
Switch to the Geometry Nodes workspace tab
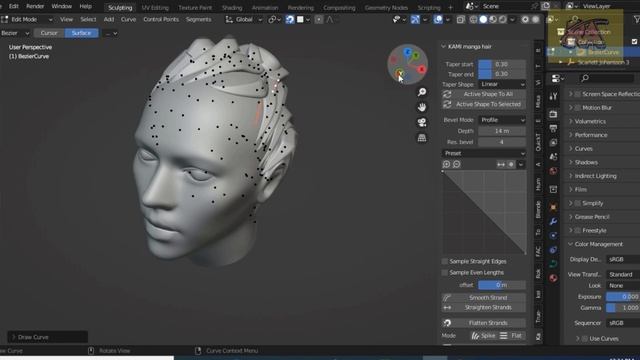(386, 7)
